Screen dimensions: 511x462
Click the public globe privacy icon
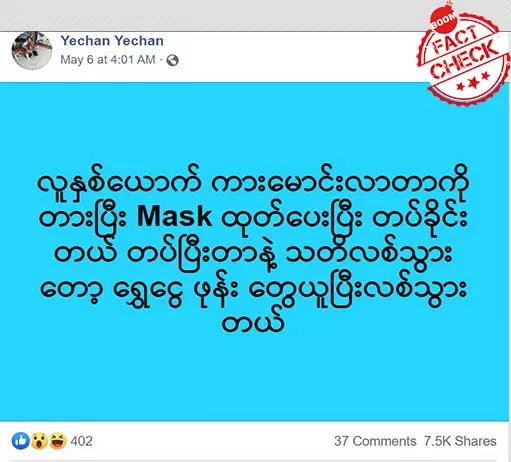[x=173, y=60]
